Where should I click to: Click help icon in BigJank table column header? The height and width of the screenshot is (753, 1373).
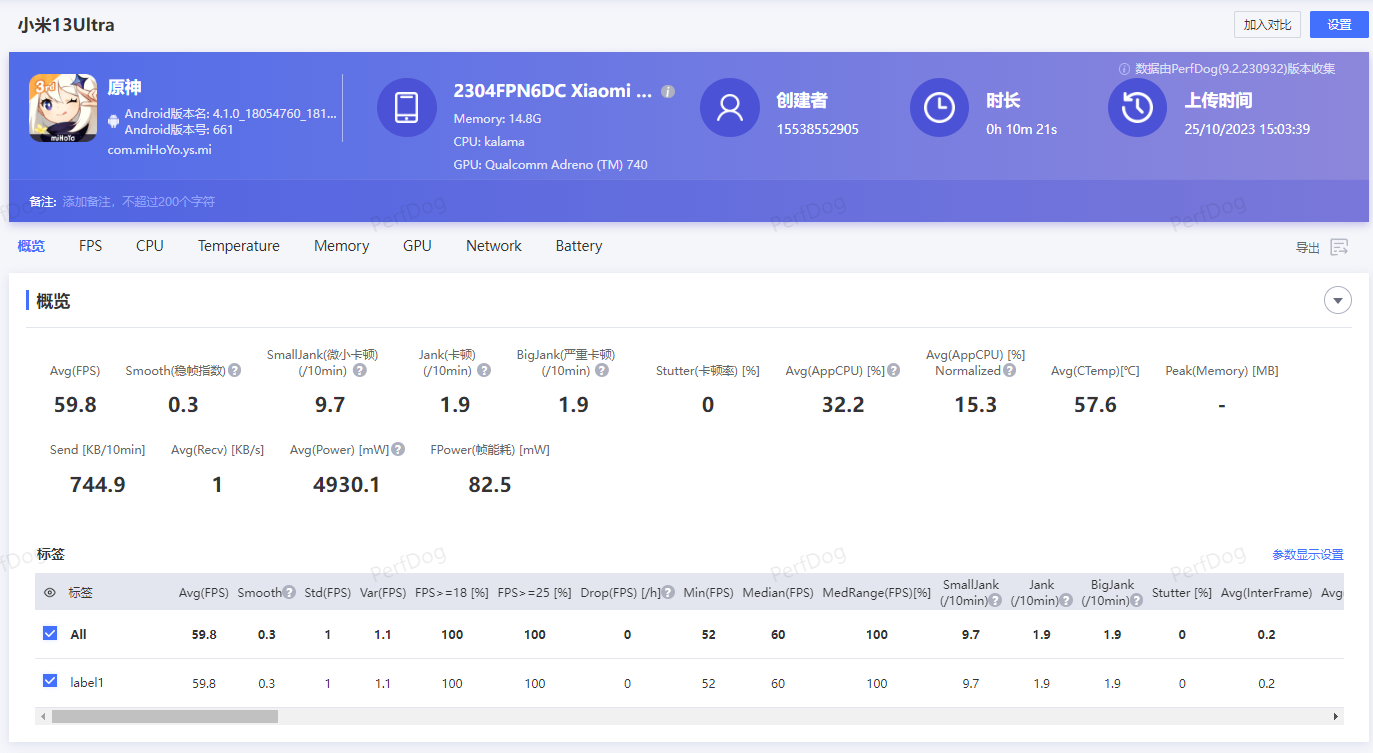(x=1136, y=600)
